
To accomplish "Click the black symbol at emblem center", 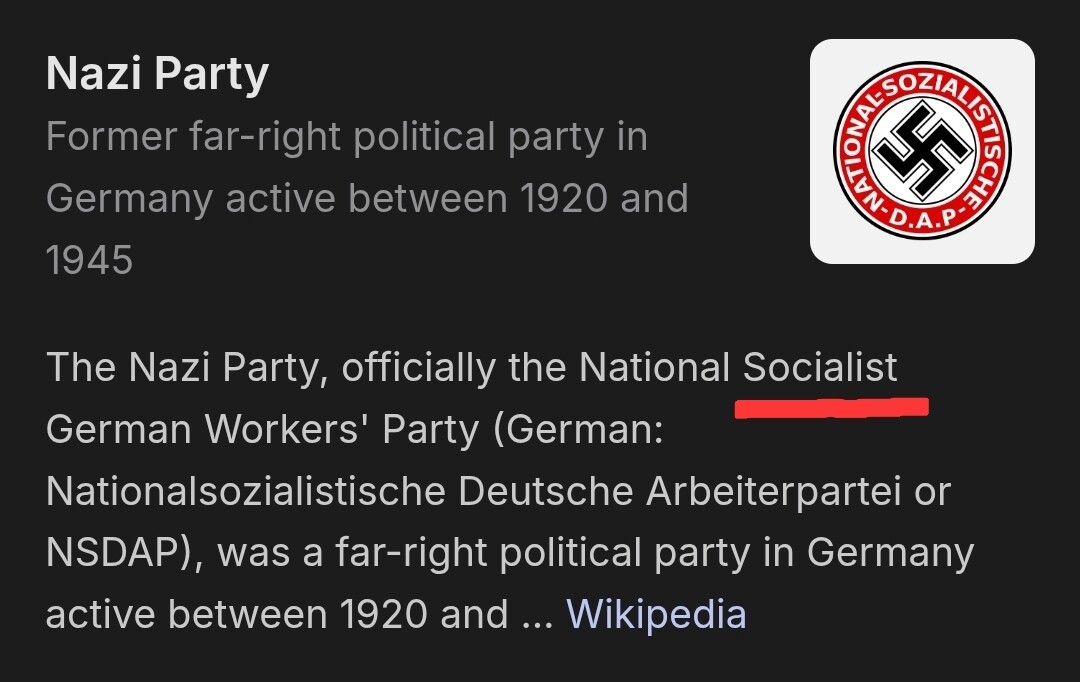I will pyautogui.click(x=922, y=151).
